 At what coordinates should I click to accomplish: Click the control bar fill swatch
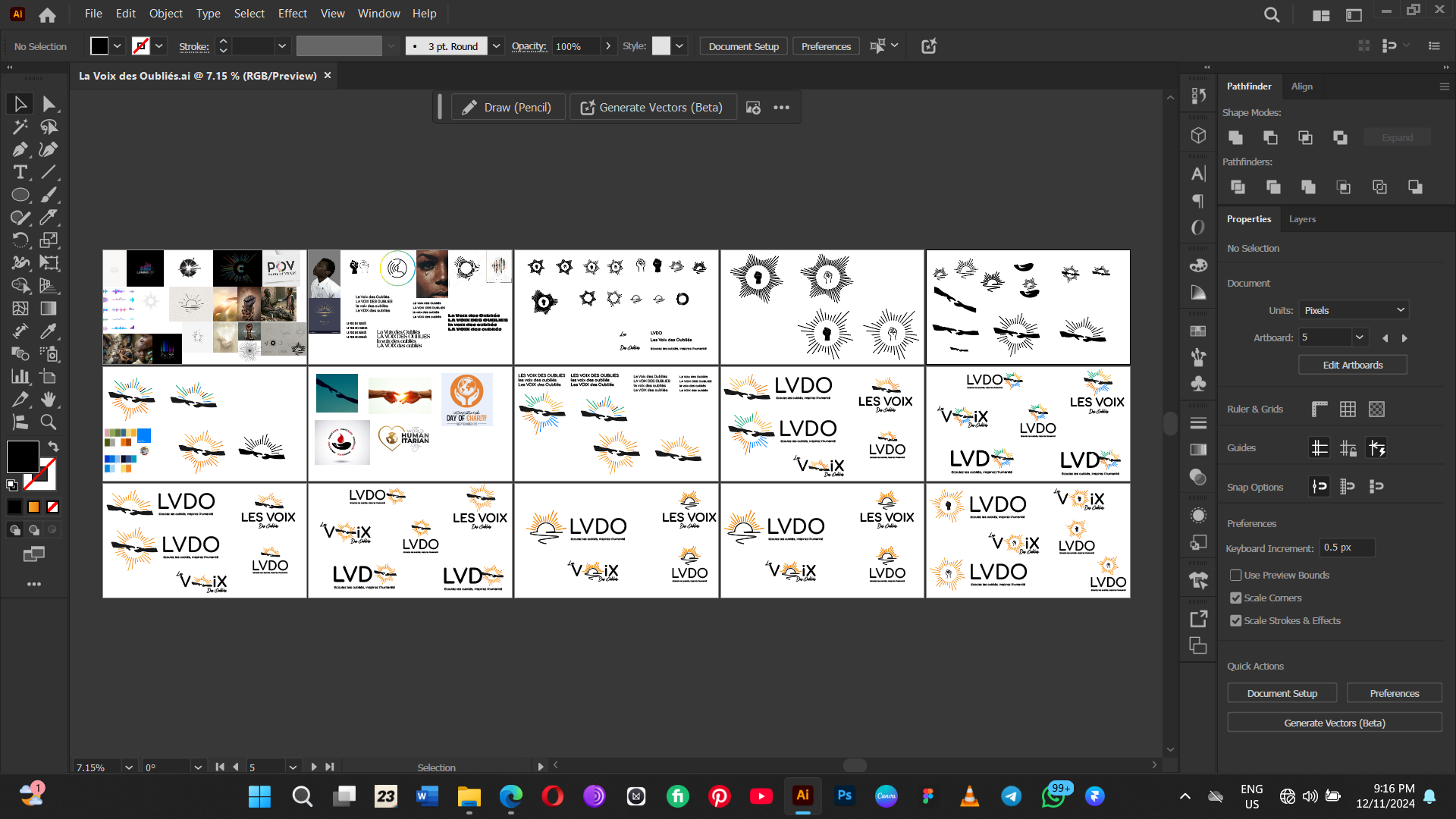[99, 46]
